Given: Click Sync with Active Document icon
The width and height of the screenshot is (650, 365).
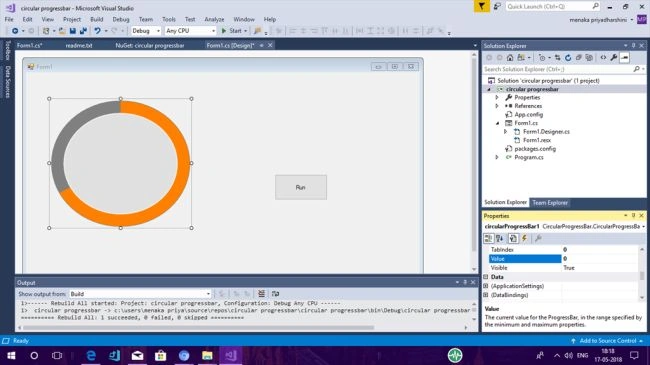Looking at the screenshot, I should tap(558, 58).
